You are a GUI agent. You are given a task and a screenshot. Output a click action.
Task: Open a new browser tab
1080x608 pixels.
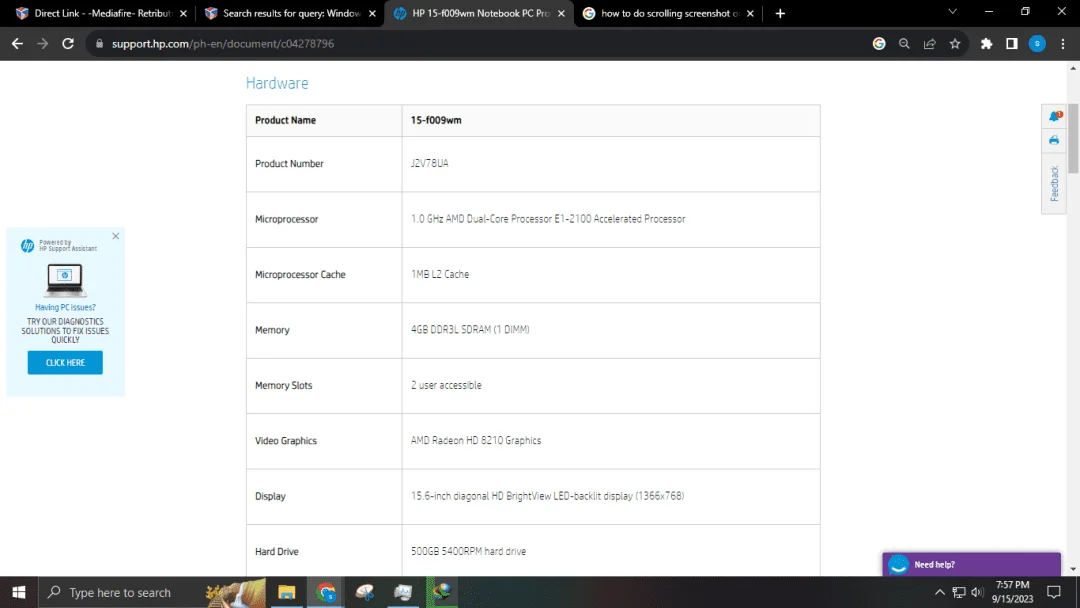click(x=780, y=13)
